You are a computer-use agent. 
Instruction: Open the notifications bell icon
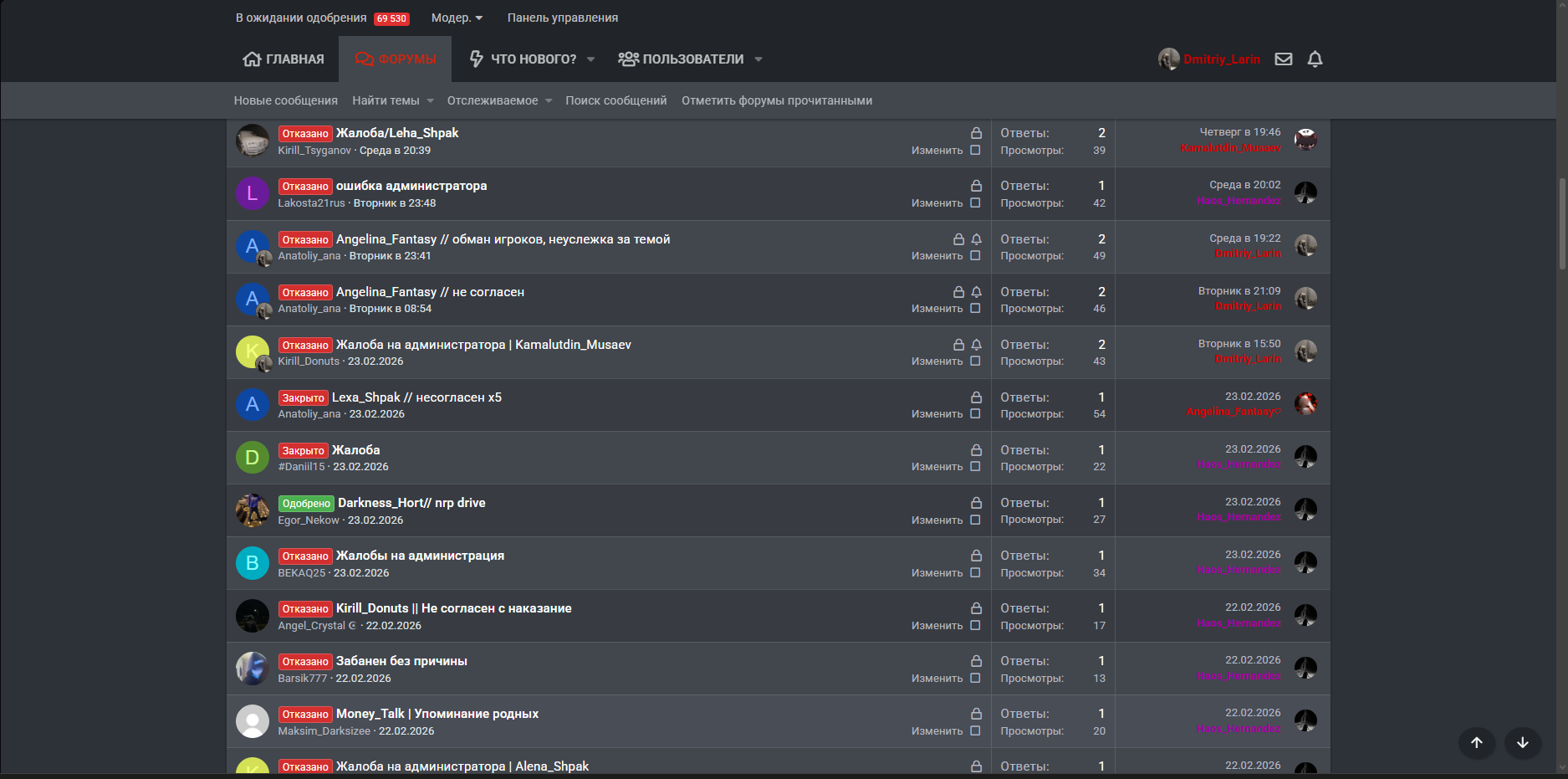(1315, 59)
